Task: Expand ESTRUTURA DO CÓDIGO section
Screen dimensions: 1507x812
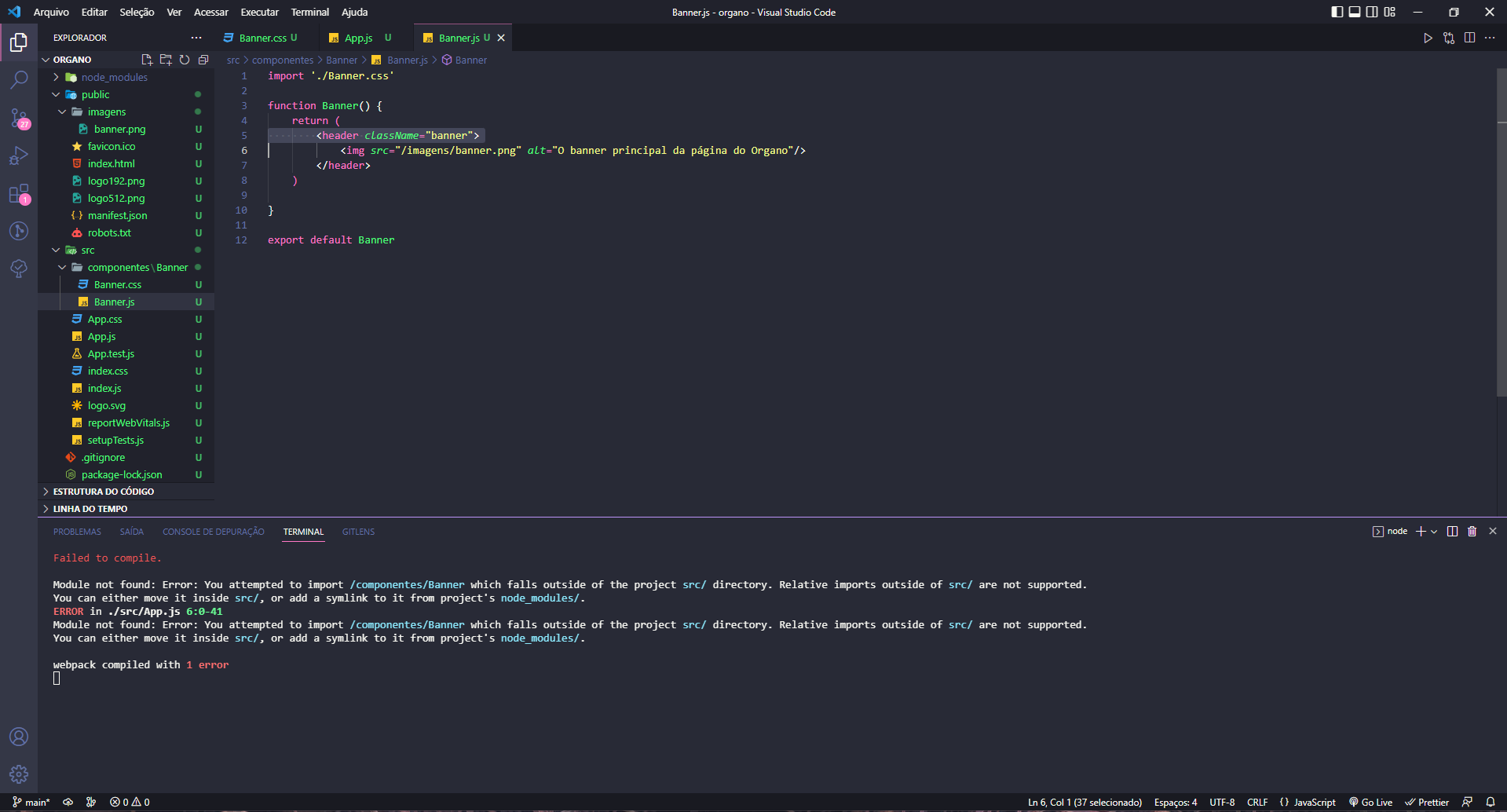Action: click(x=126, y=492)
